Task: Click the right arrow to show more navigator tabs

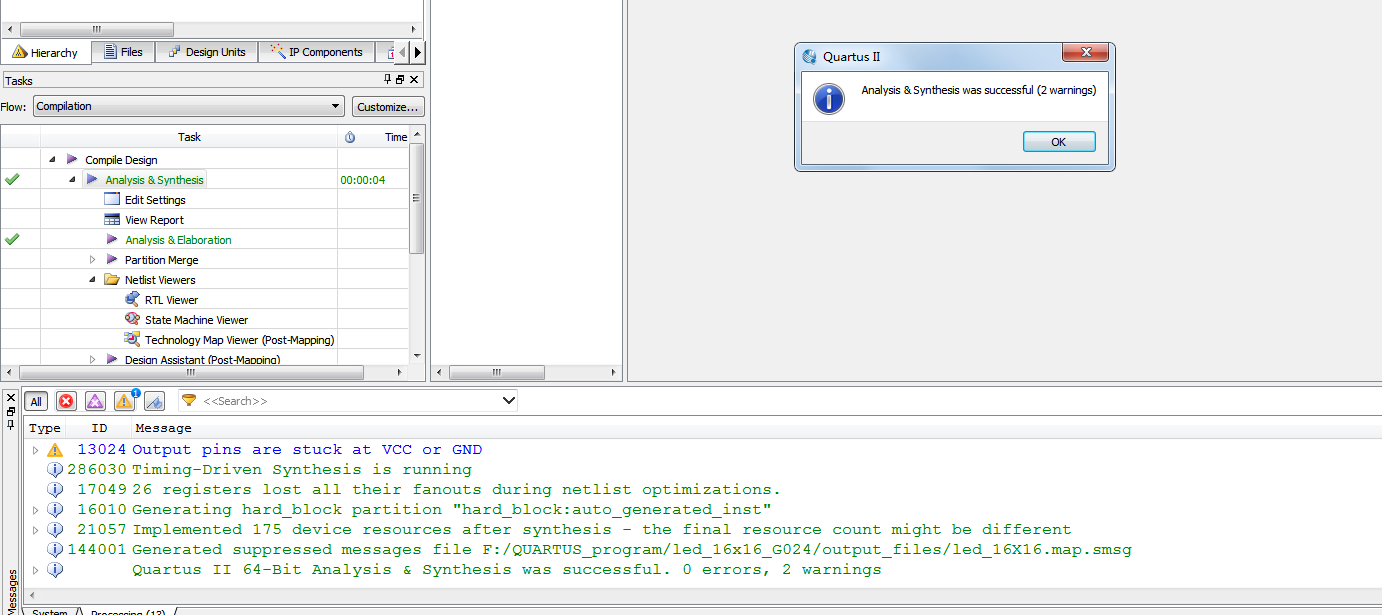Action: [x=418, y=52]
